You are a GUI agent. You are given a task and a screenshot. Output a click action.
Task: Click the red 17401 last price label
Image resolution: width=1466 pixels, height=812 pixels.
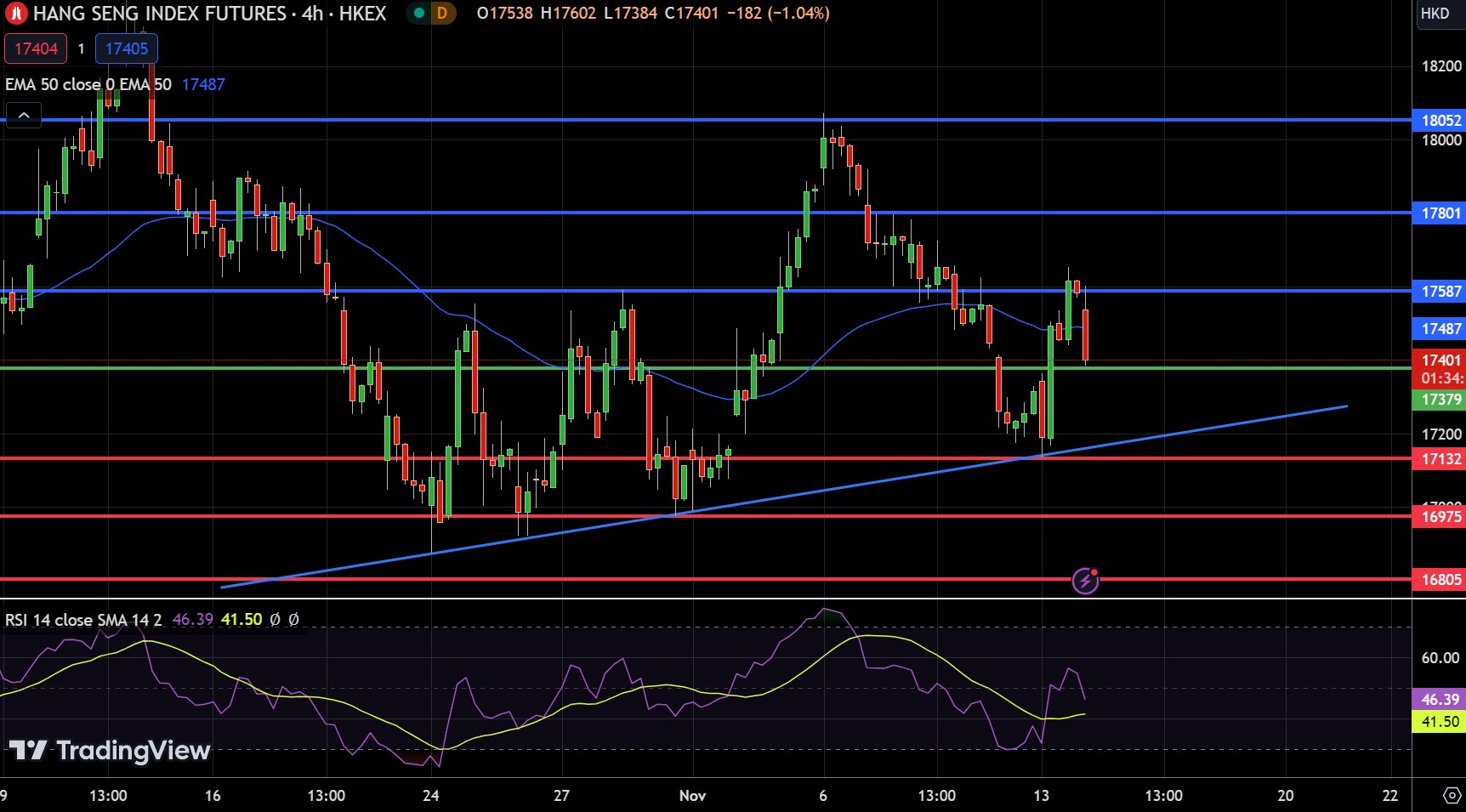pyautogui.click(x=1440, y=360)
